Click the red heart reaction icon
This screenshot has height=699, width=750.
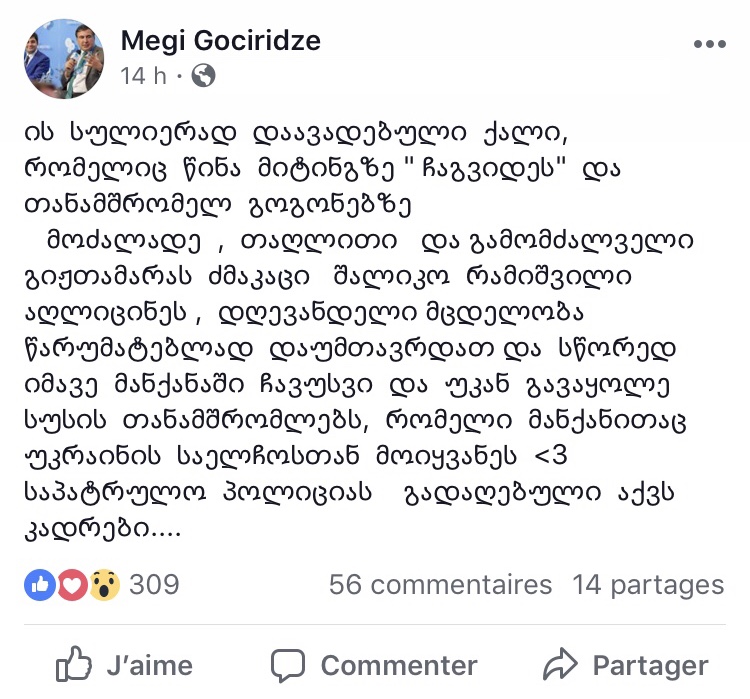72,585
